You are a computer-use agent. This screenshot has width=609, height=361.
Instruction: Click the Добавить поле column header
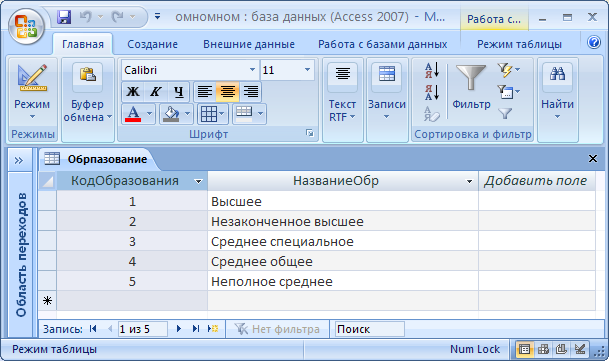coord(536,181)
